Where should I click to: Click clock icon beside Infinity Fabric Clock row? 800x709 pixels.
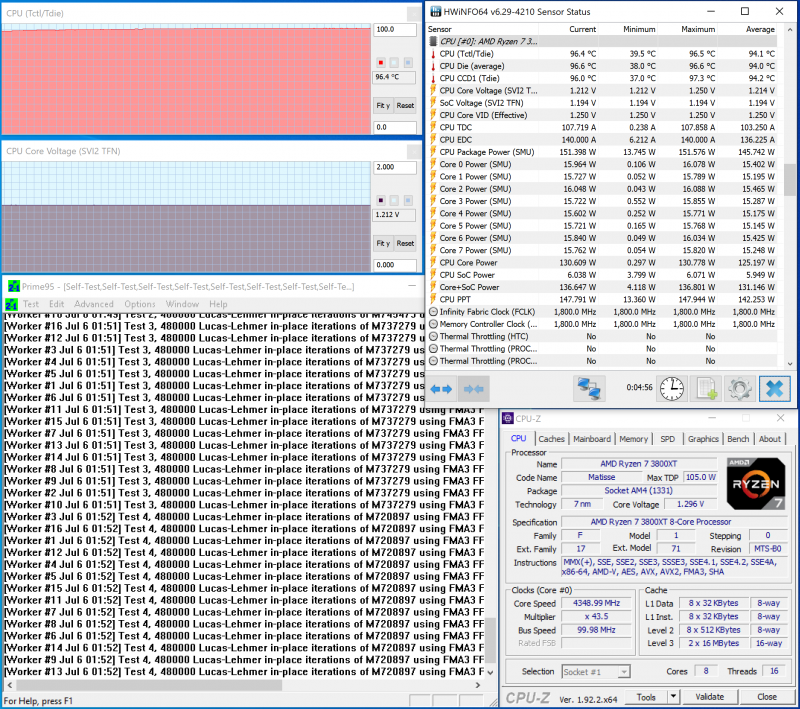(433, 312)
